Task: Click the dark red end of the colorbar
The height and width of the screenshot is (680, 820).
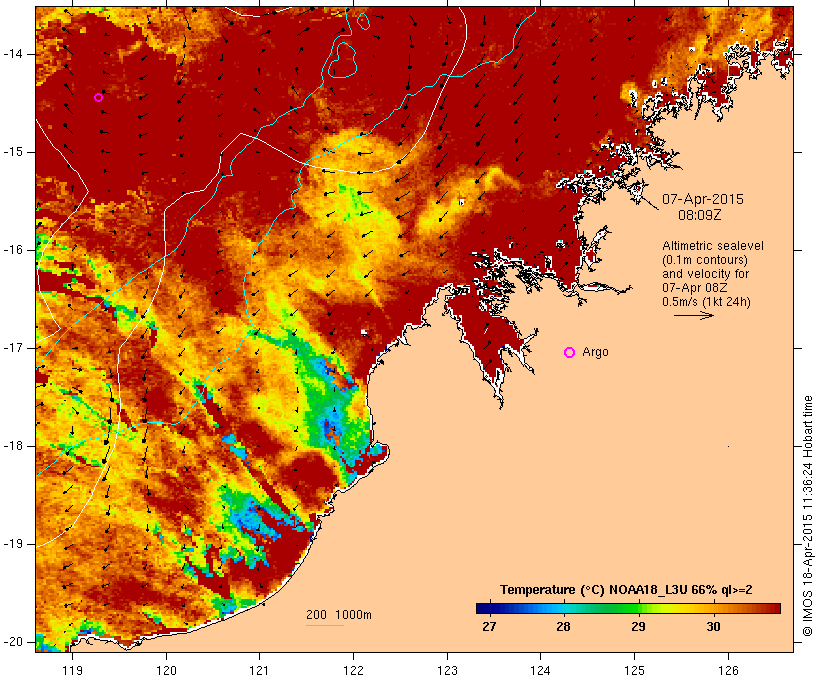Action: (773, 608)
